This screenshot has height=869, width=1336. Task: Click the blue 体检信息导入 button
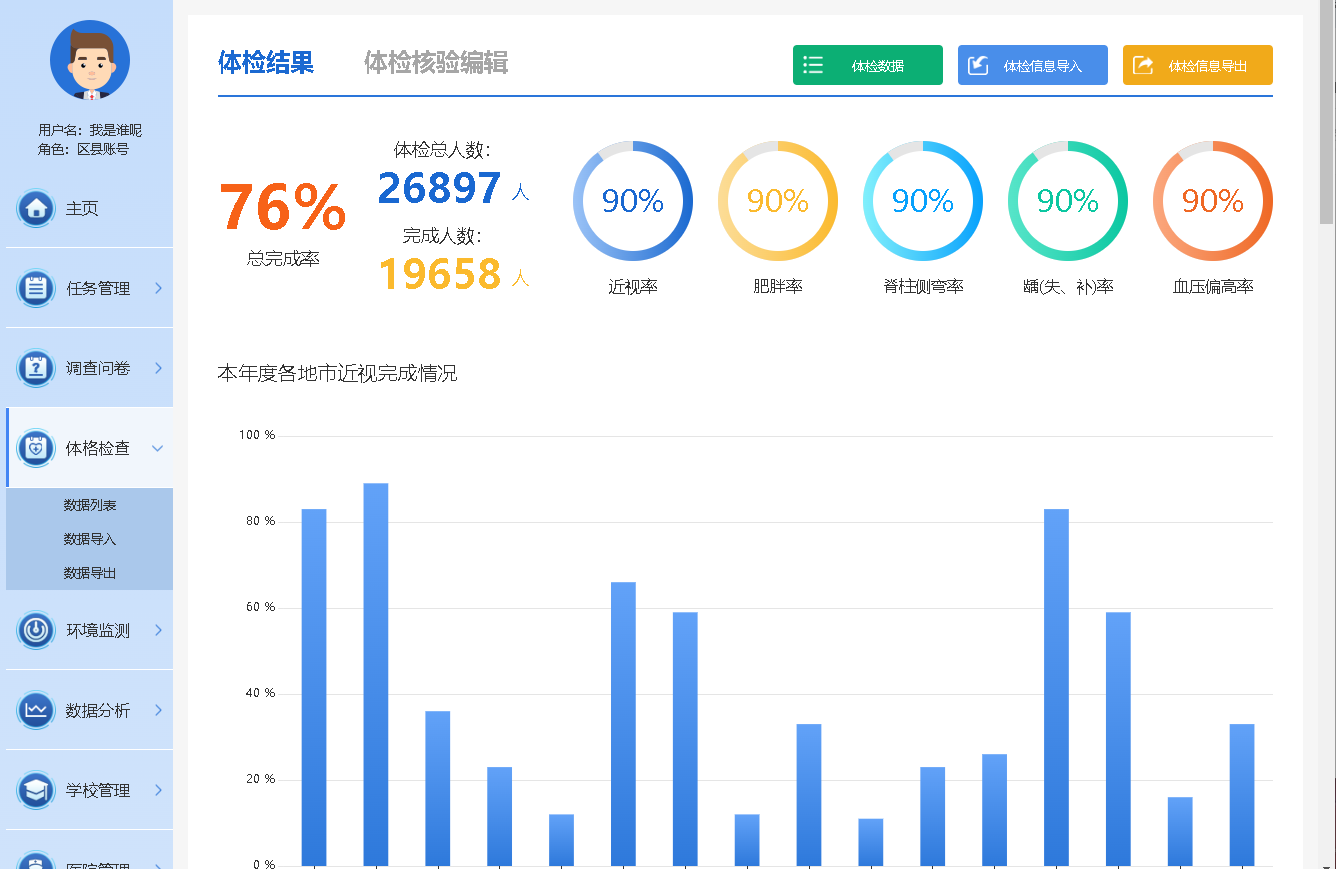[1033, 65]
